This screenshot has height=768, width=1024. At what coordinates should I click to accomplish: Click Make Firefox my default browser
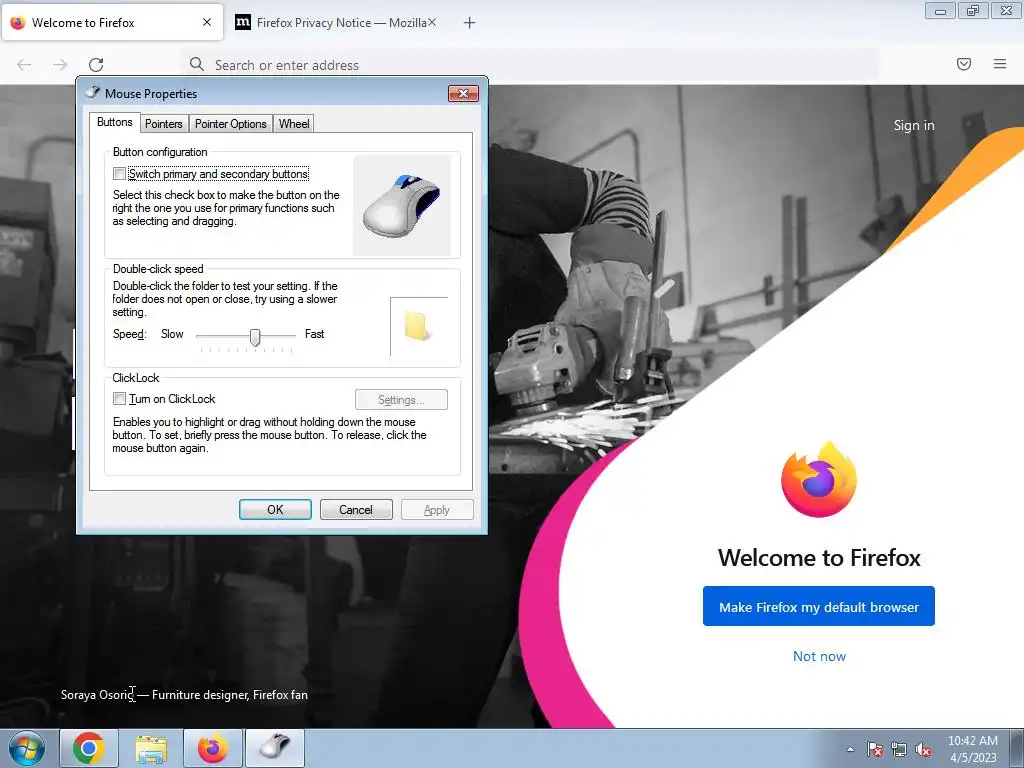[818, 607]
